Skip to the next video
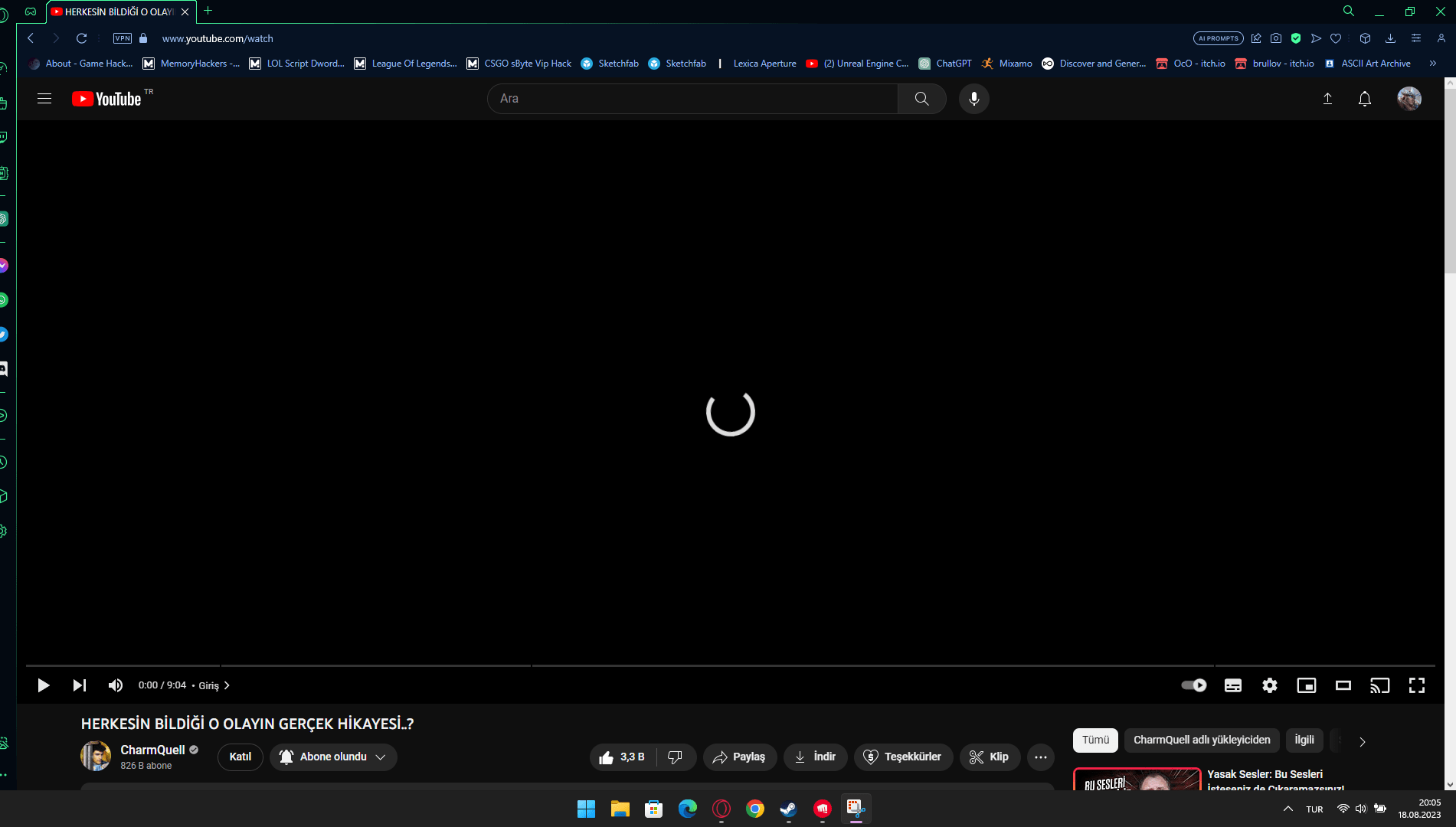 (80, 685)
